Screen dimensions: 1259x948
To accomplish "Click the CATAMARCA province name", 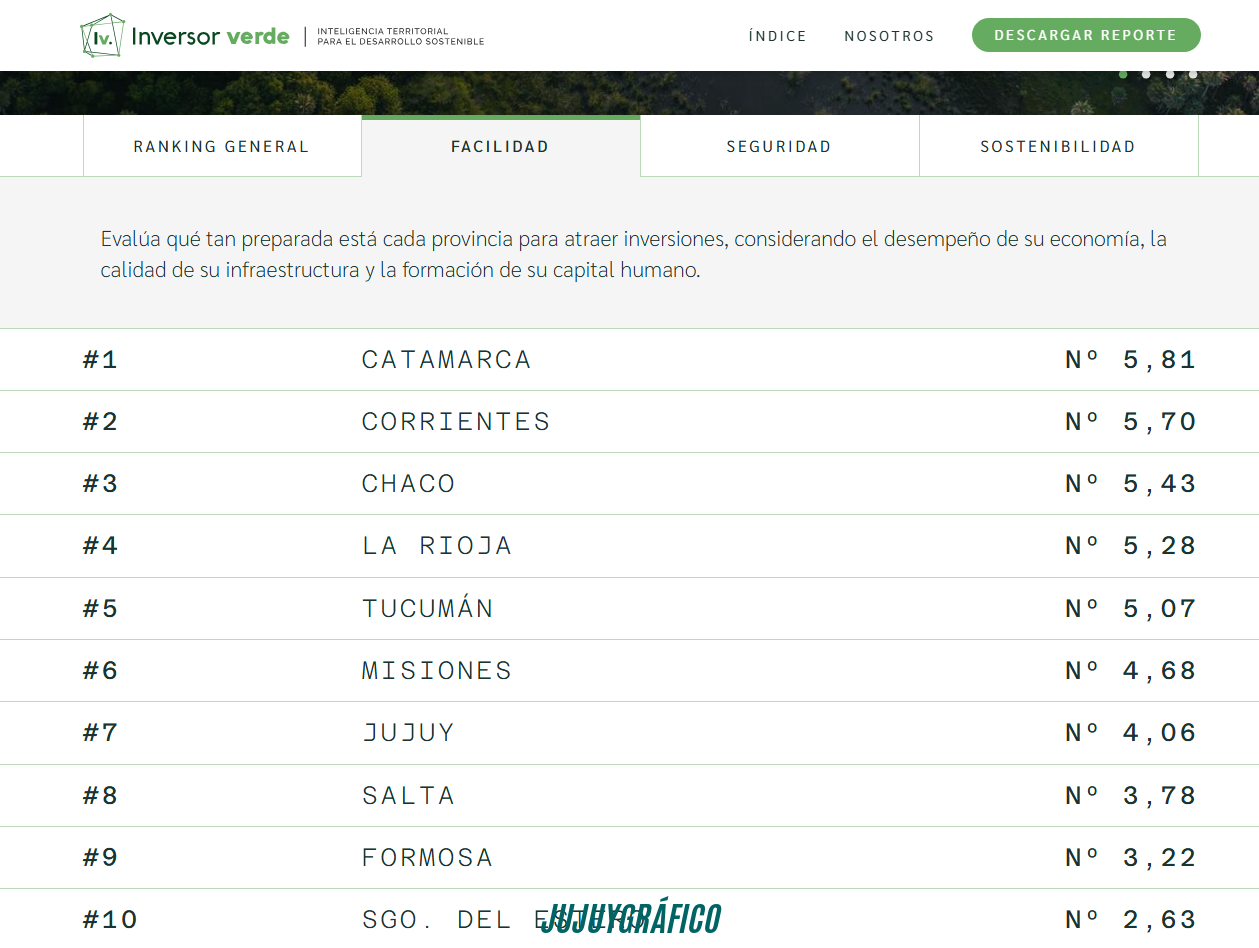I will click(446, 360).
